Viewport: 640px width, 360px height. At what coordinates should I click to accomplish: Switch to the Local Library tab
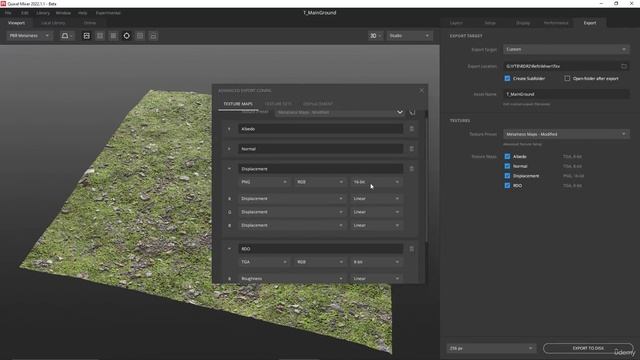pos(53,23)
